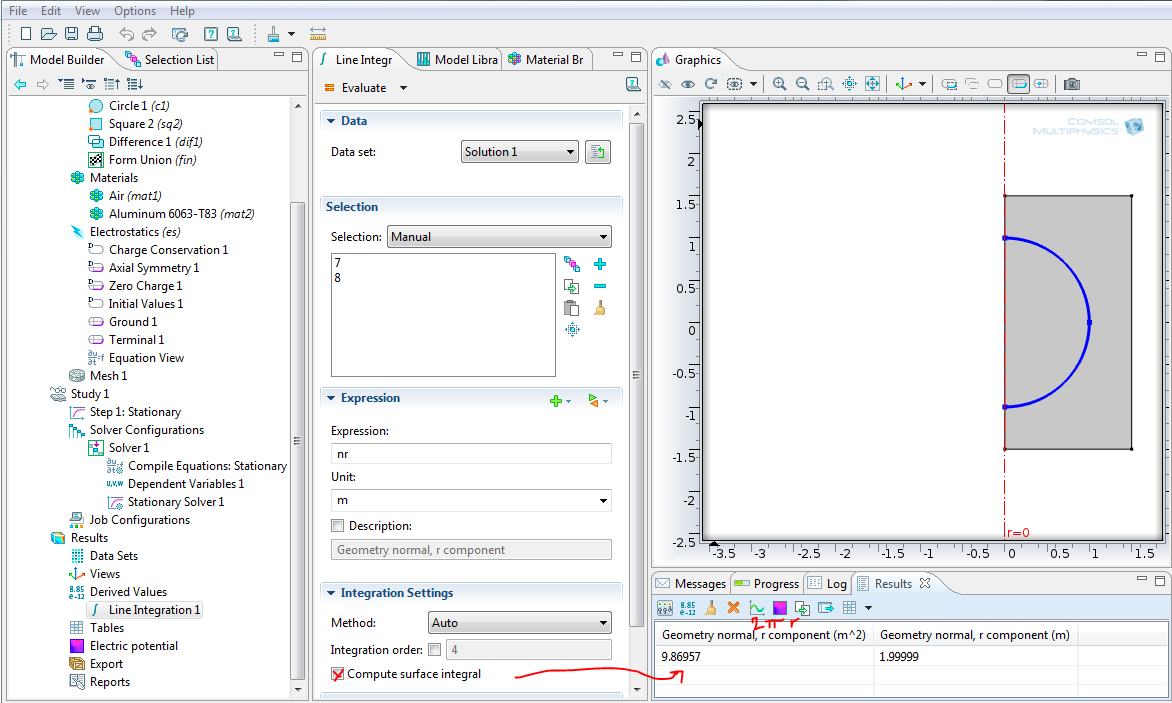Select Electric potential in the Results tree
1172x703 pixels.
[133, 646]
